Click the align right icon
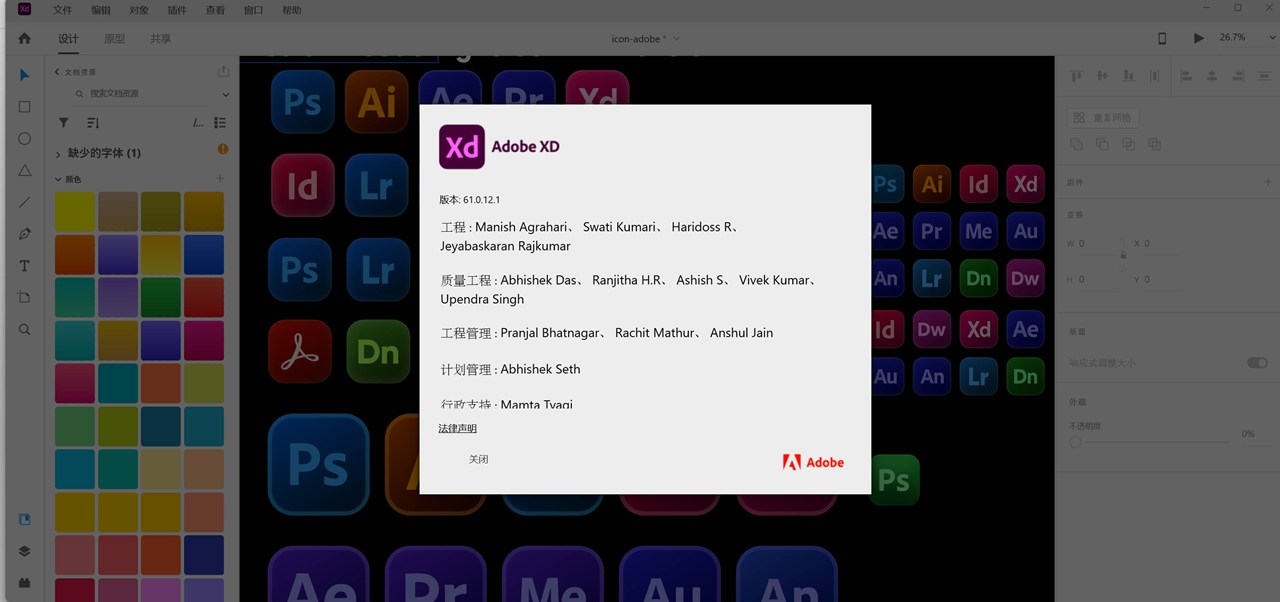 click(x=1237, y=75)
